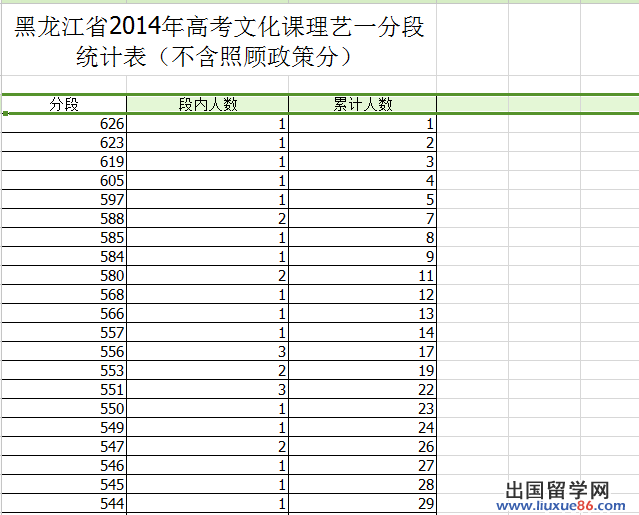The height and width of the screenshot is (515, 639).
Task: Click cumulative count cell 27
Action: coord(362,466)
